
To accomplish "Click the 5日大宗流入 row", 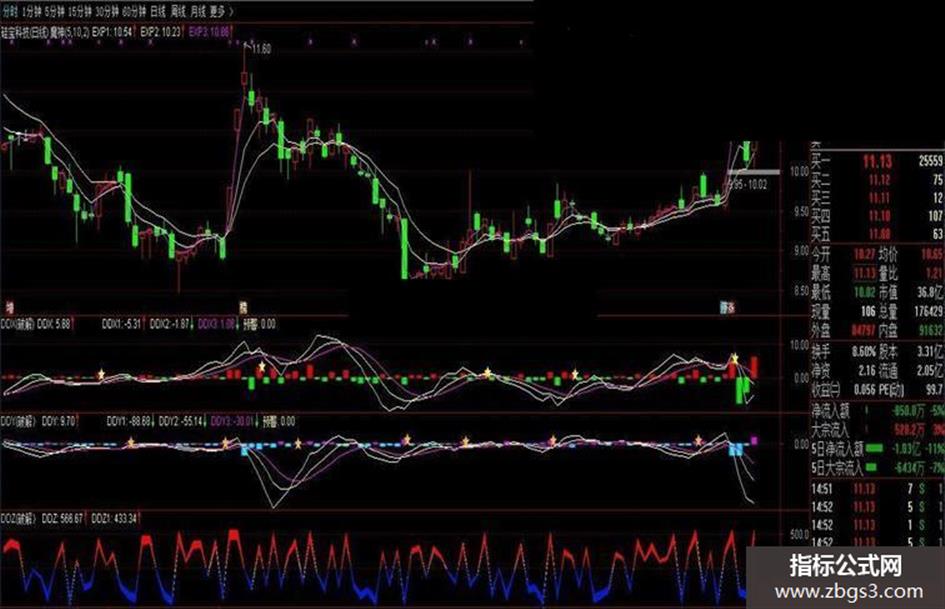I will 878,467.
